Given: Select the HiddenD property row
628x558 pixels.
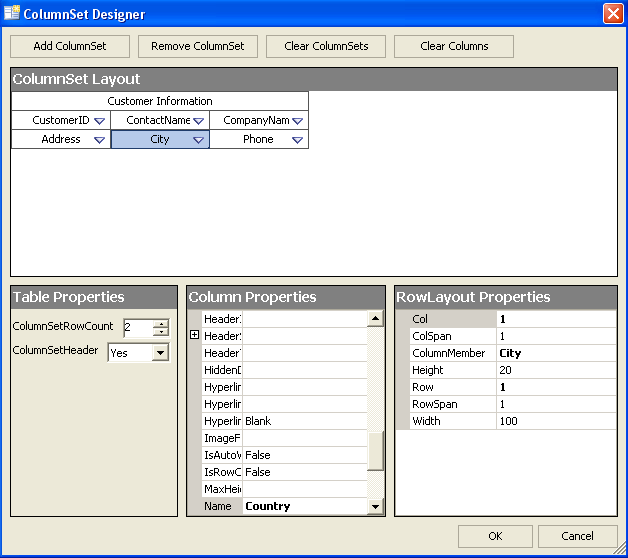Looking at the screenshot, I should (x=284, y=370).
